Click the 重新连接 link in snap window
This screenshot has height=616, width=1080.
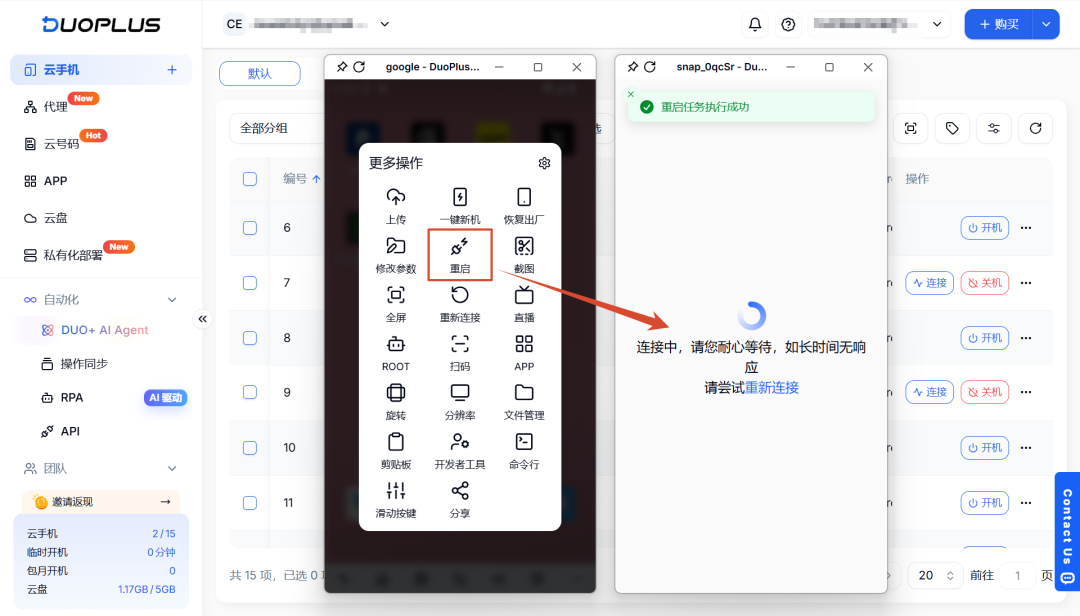click(x=771, y=388)
